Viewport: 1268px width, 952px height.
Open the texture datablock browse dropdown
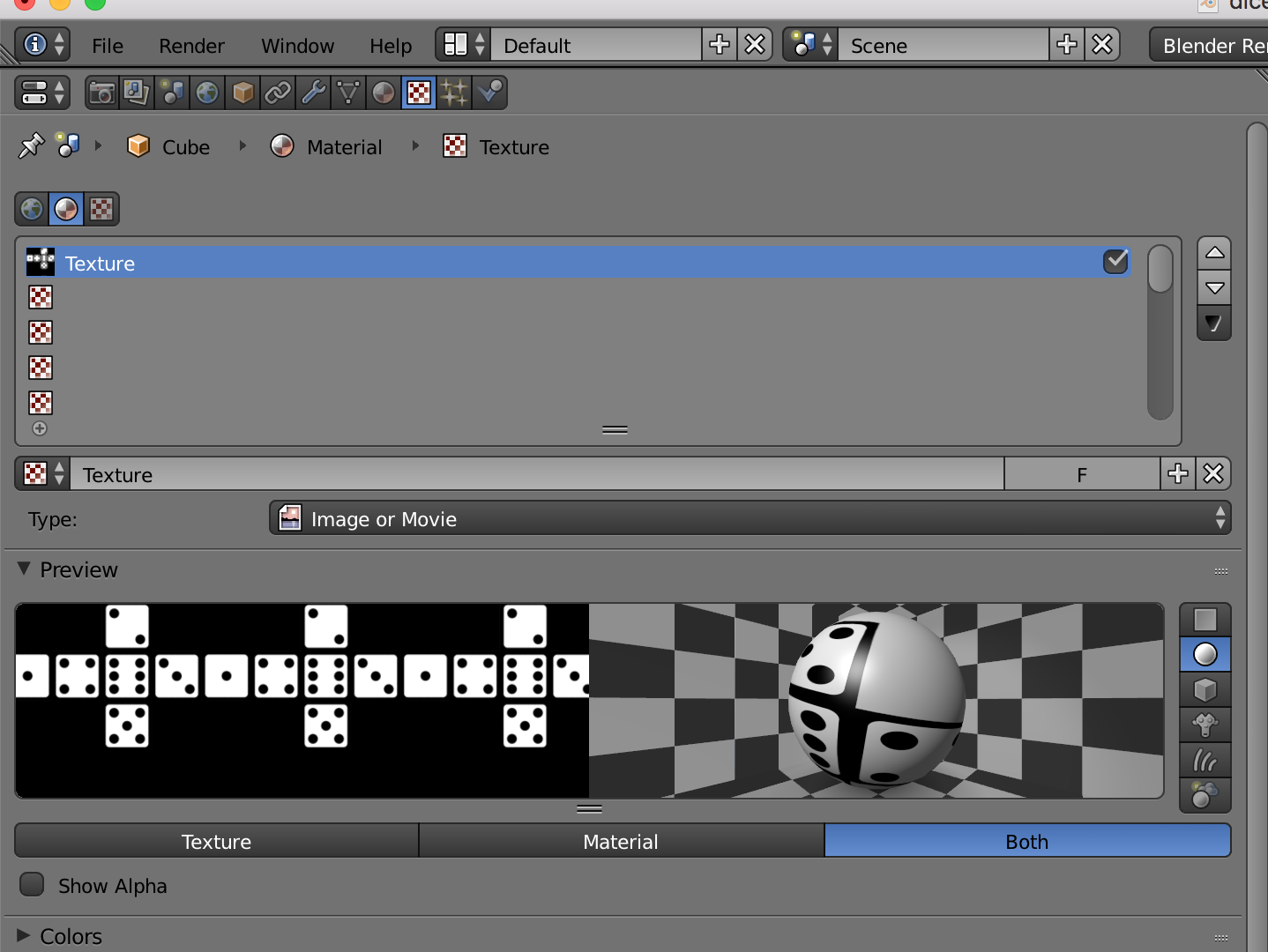click(x=43, y=474)
